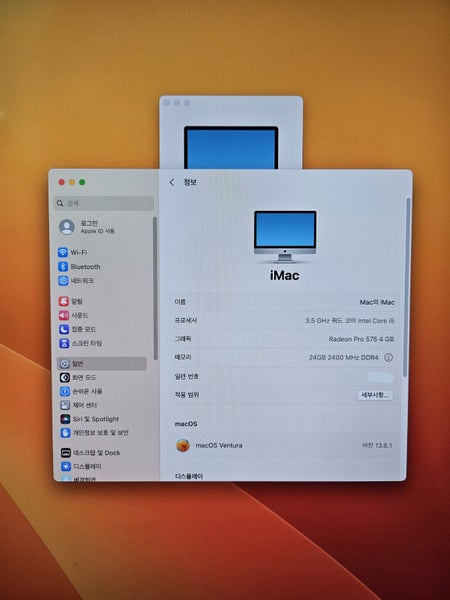Open 데스크탑 및 Dock icon
The image size is (450, 600).
click(x=66, y=453)
